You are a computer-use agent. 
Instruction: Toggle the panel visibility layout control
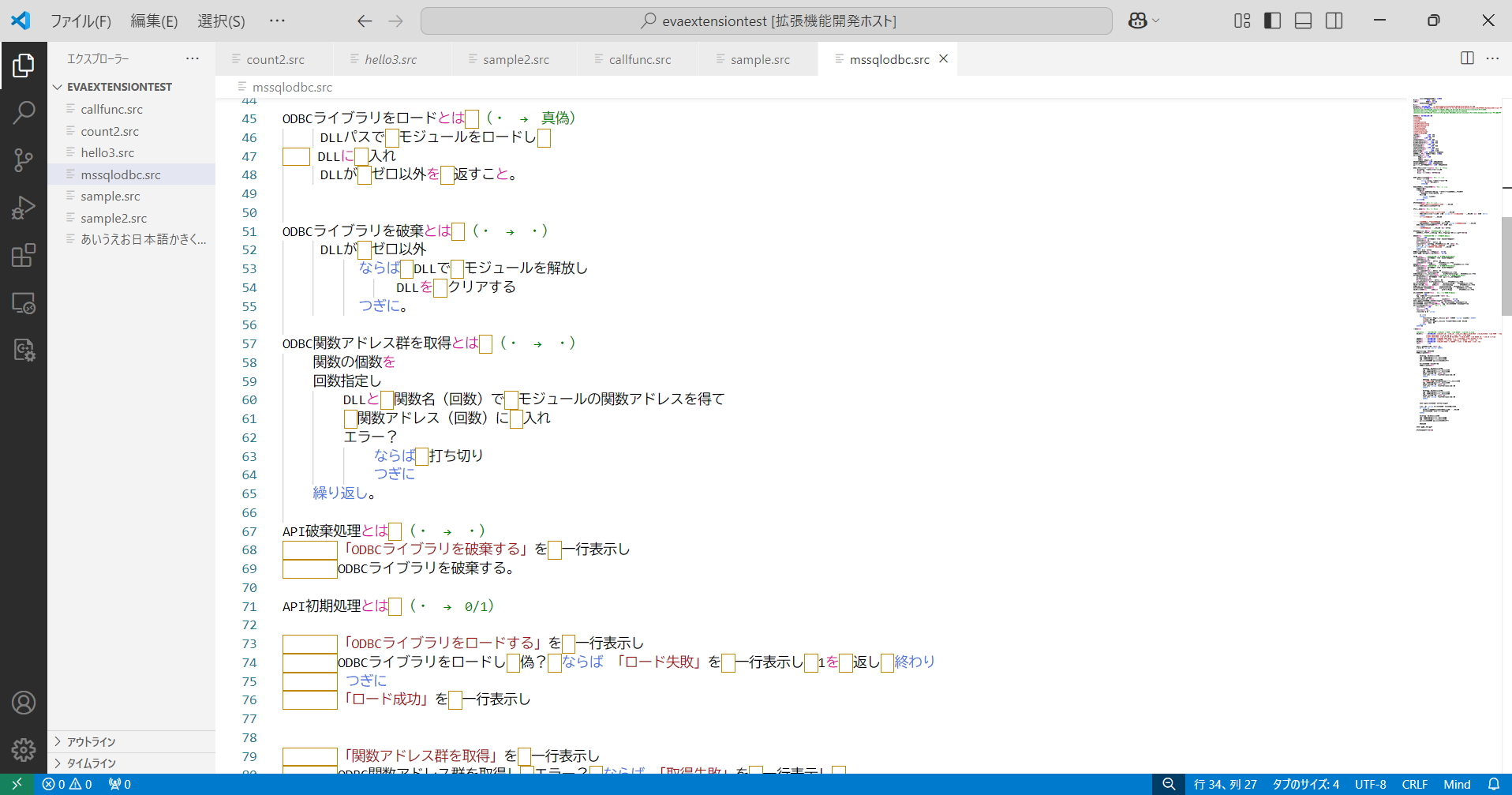click(x=1302, y=21)
